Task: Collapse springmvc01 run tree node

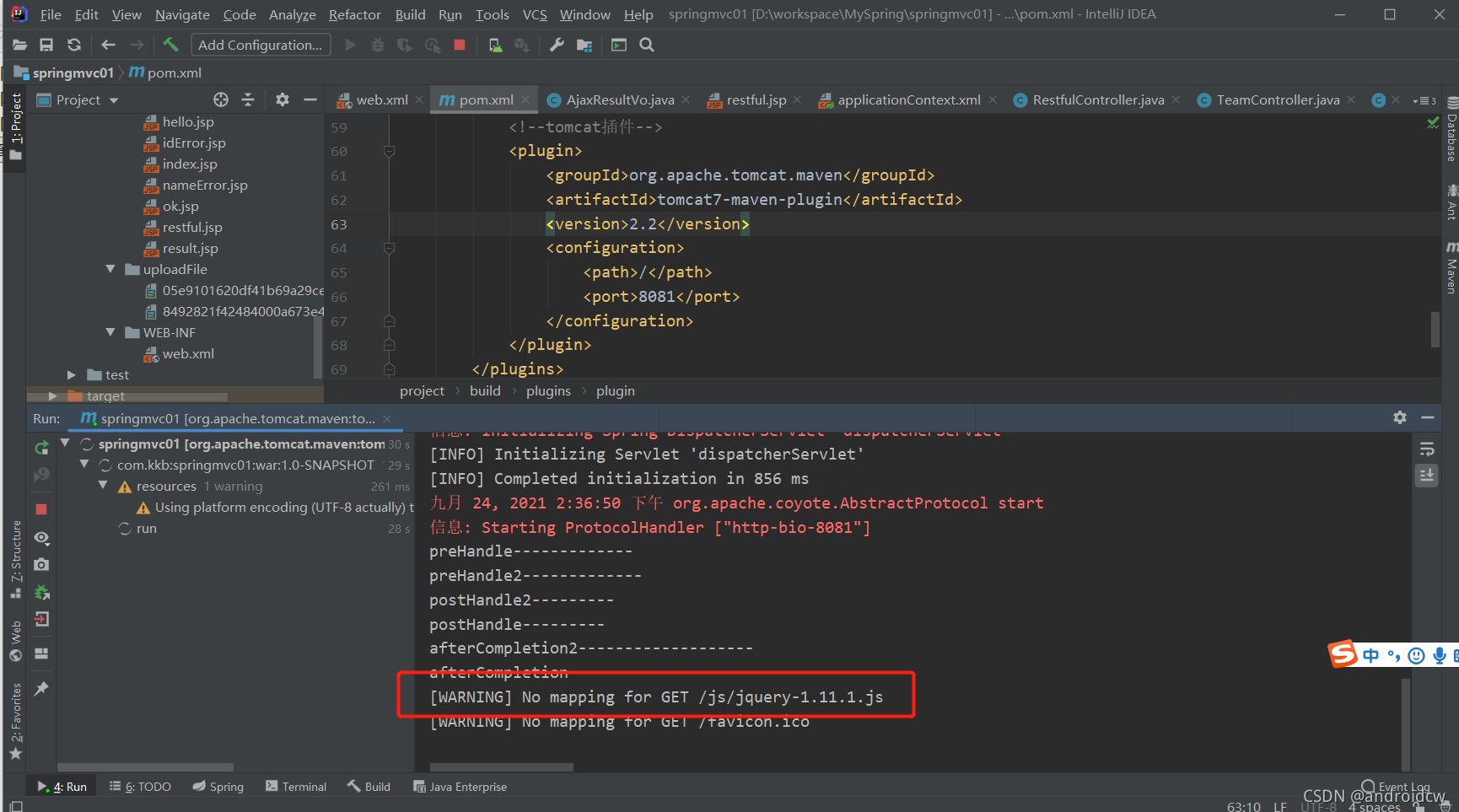Action: click(65, 443)
